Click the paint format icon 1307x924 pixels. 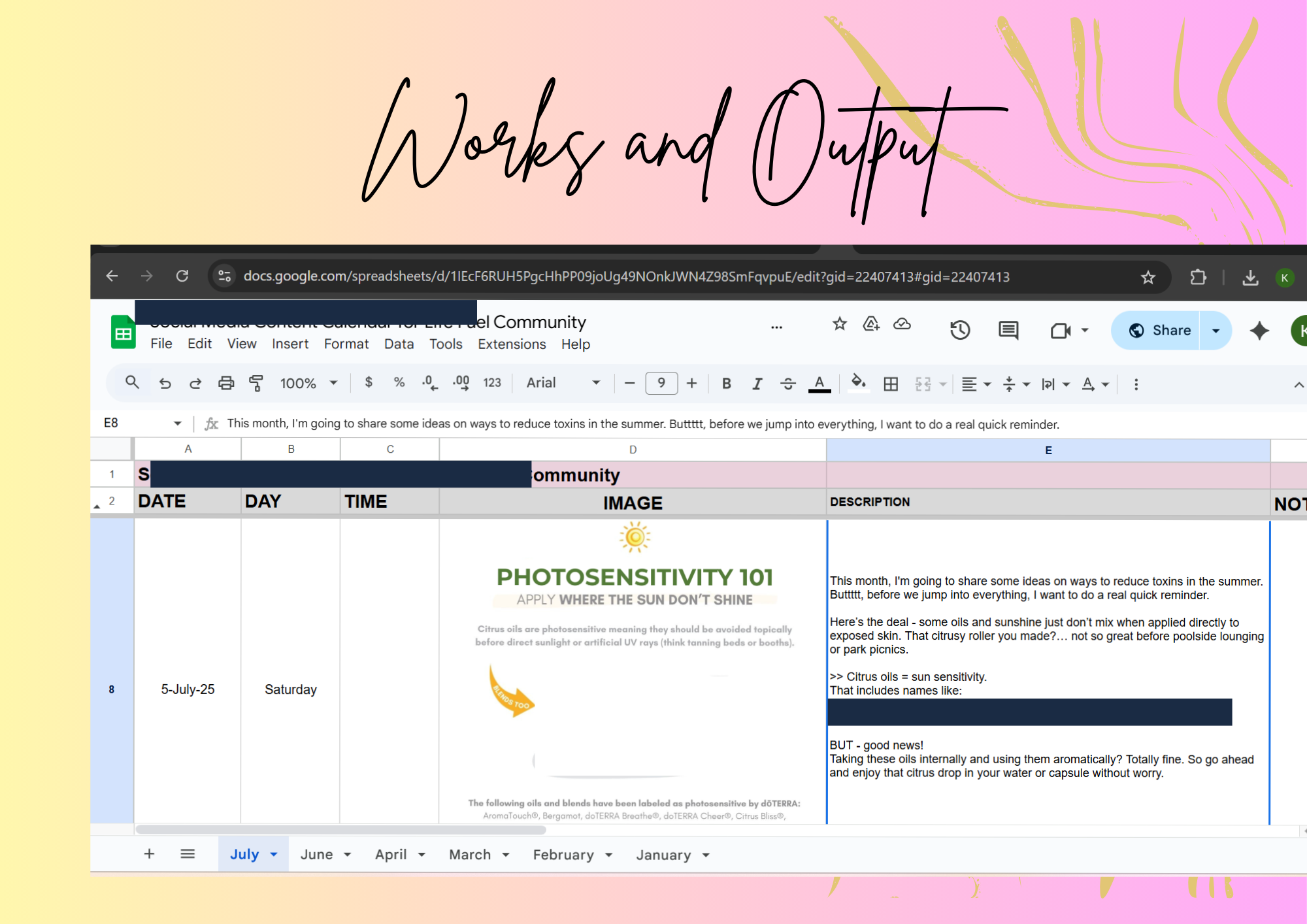(256, 384)
